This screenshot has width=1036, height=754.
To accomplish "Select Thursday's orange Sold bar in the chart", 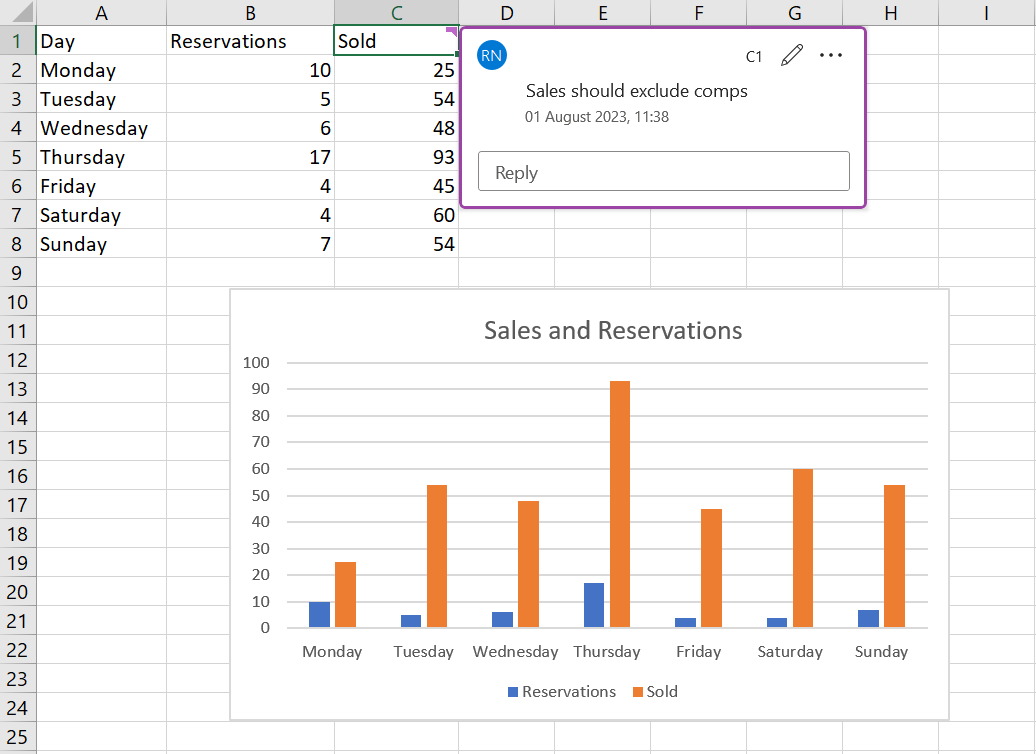I will click(620, 504).
